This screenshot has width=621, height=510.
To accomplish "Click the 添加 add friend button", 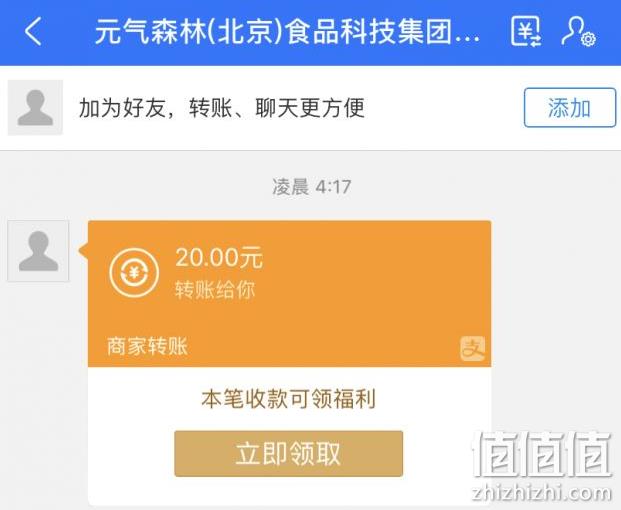I will (x=570, y=108).
